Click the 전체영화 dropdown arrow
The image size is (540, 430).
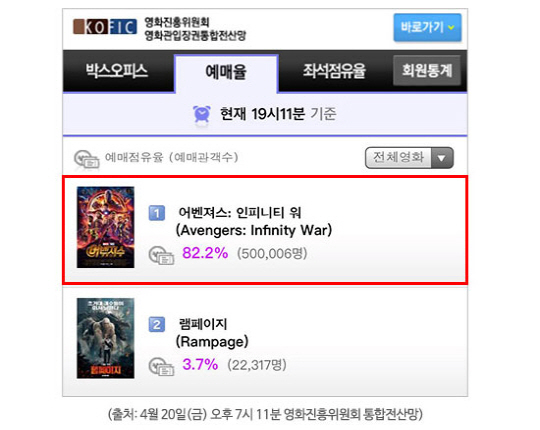pos(442,158)
